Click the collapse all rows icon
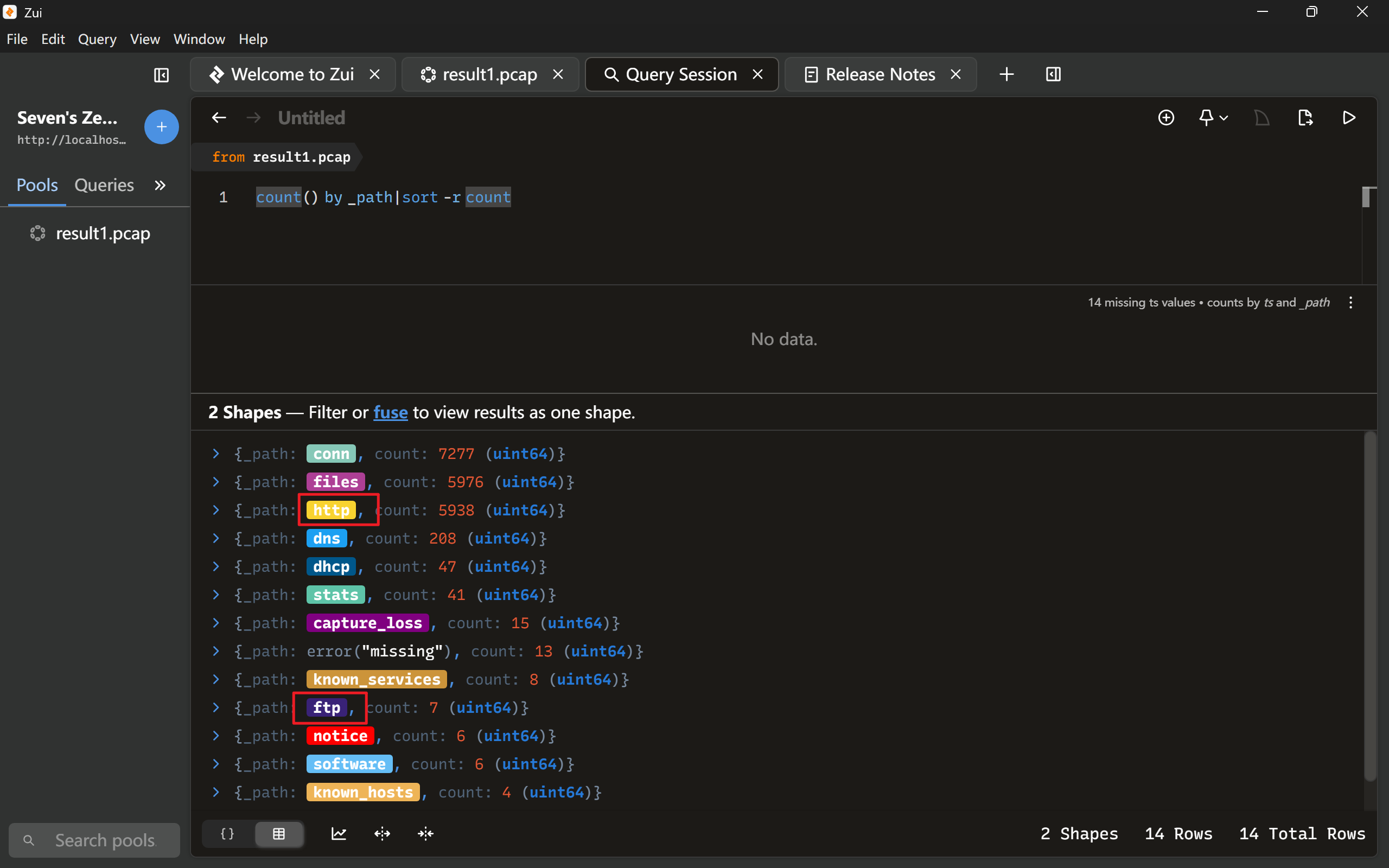This screenshot has width=1389, height=868. click(x=425, y=834)
